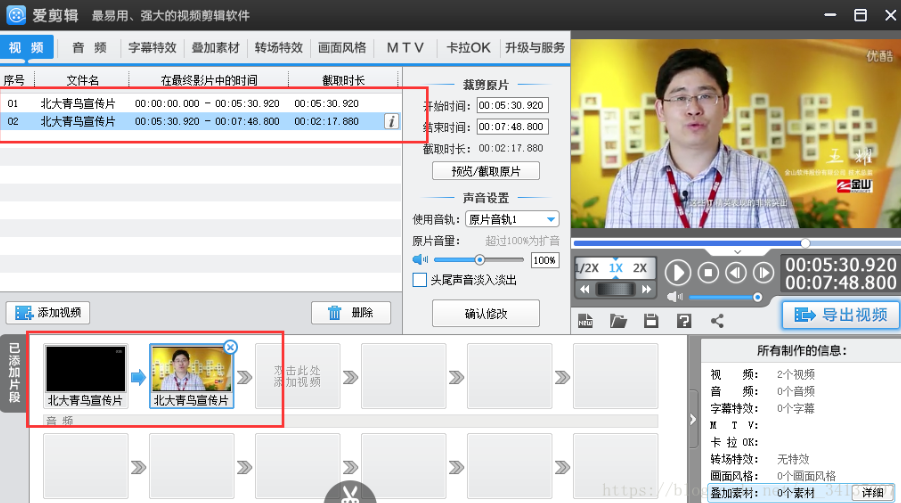
Task: Open 转场特效 tab
Action: point(279,48)
